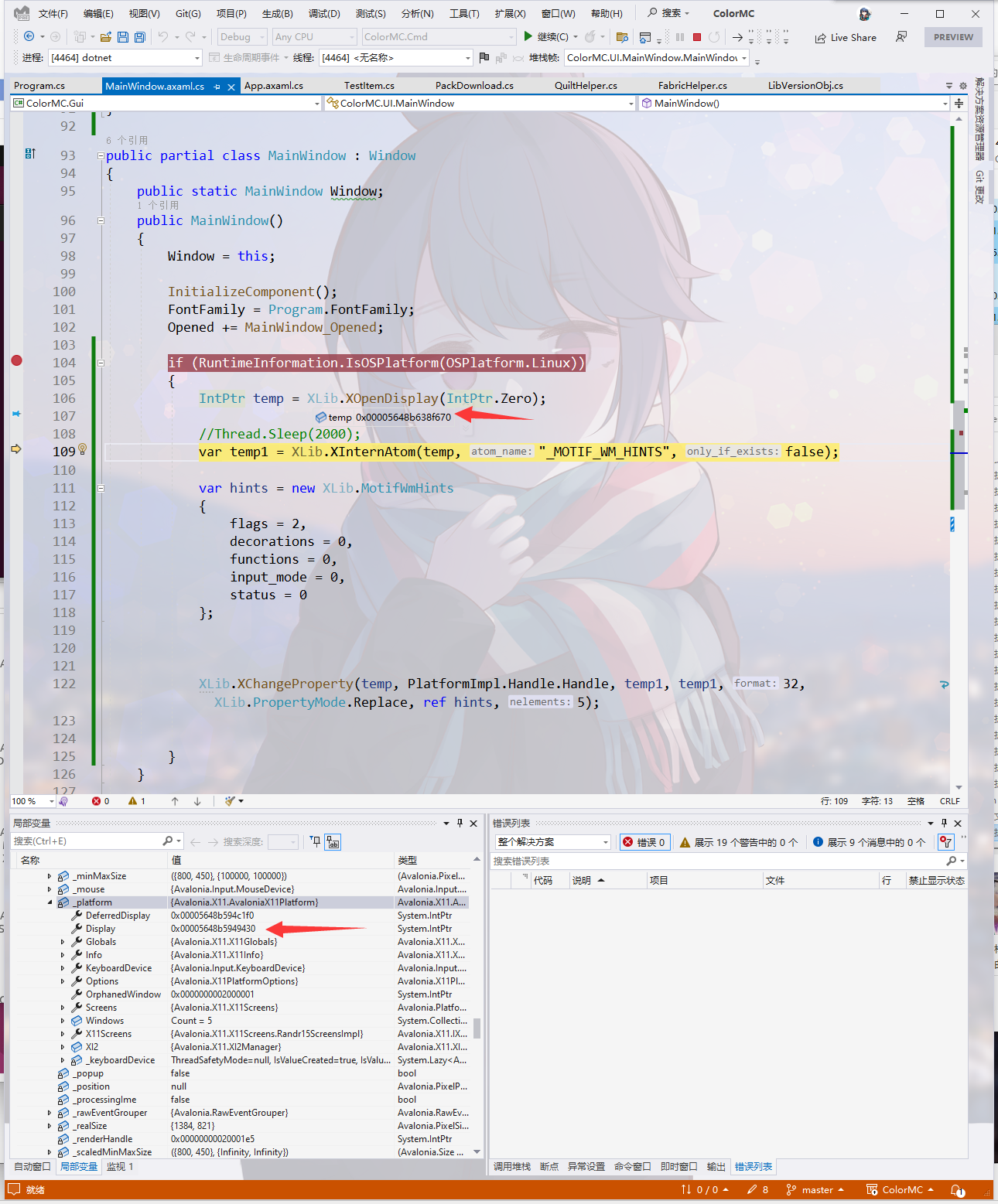This screenshot has width=998, height=1204.
Task: Toggle display of the 19 warnings
Action: click(739, 842)
